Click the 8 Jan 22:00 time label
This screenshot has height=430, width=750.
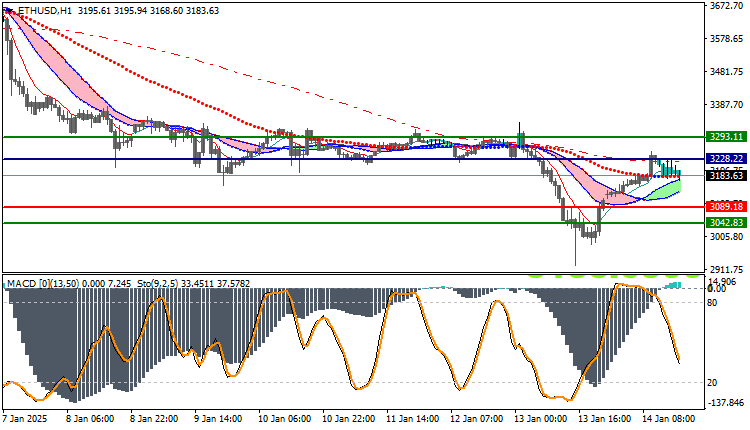point(154,419)
